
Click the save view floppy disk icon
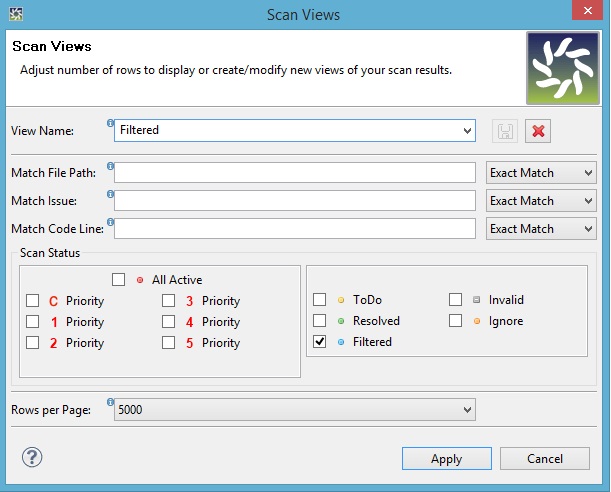507,131
